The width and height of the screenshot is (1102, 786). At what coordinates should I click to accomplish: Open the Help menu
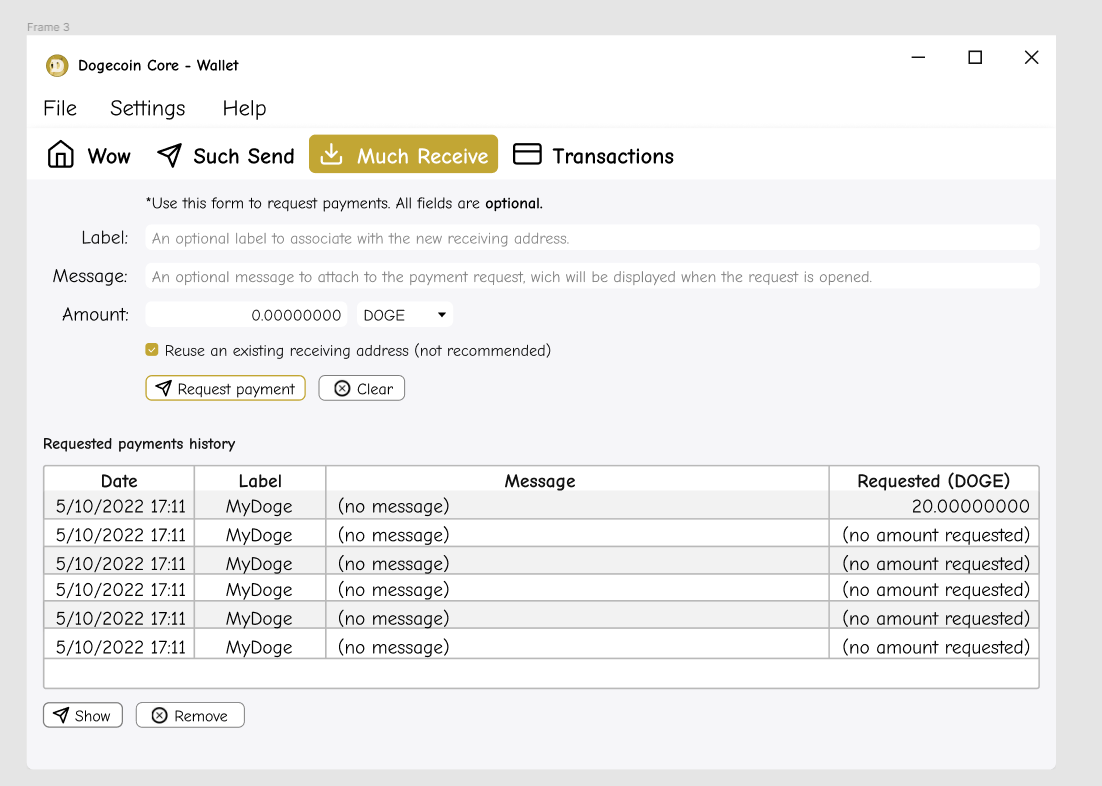click(x=245, y=108)
